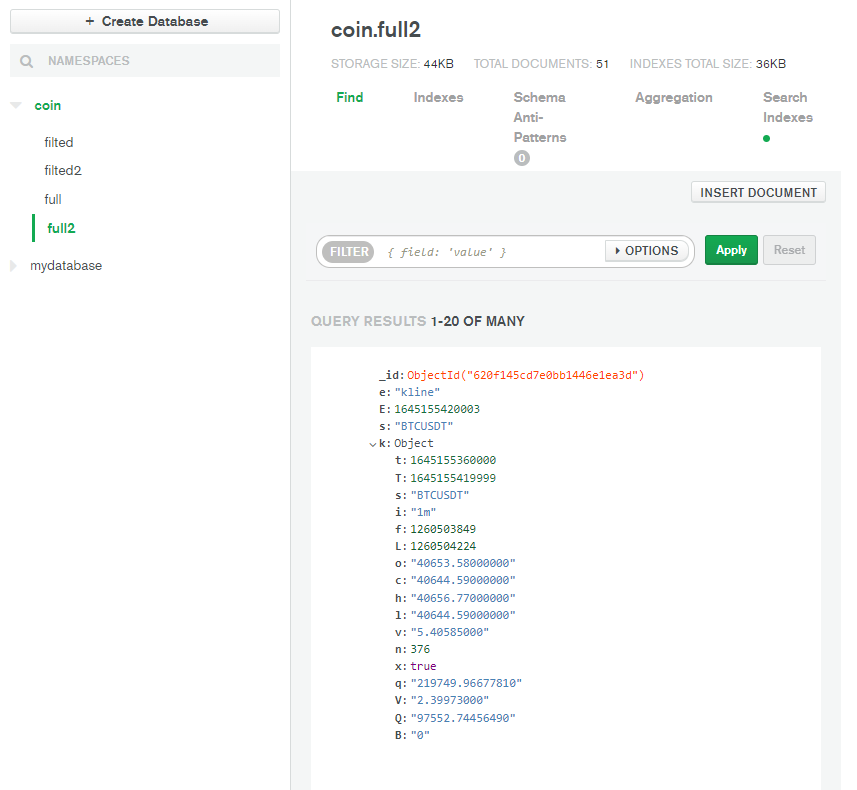Click the INDEXES TOTAL SIZE 36KB stat
Viewport: 857px width, 790px height.
click(708, 64)
